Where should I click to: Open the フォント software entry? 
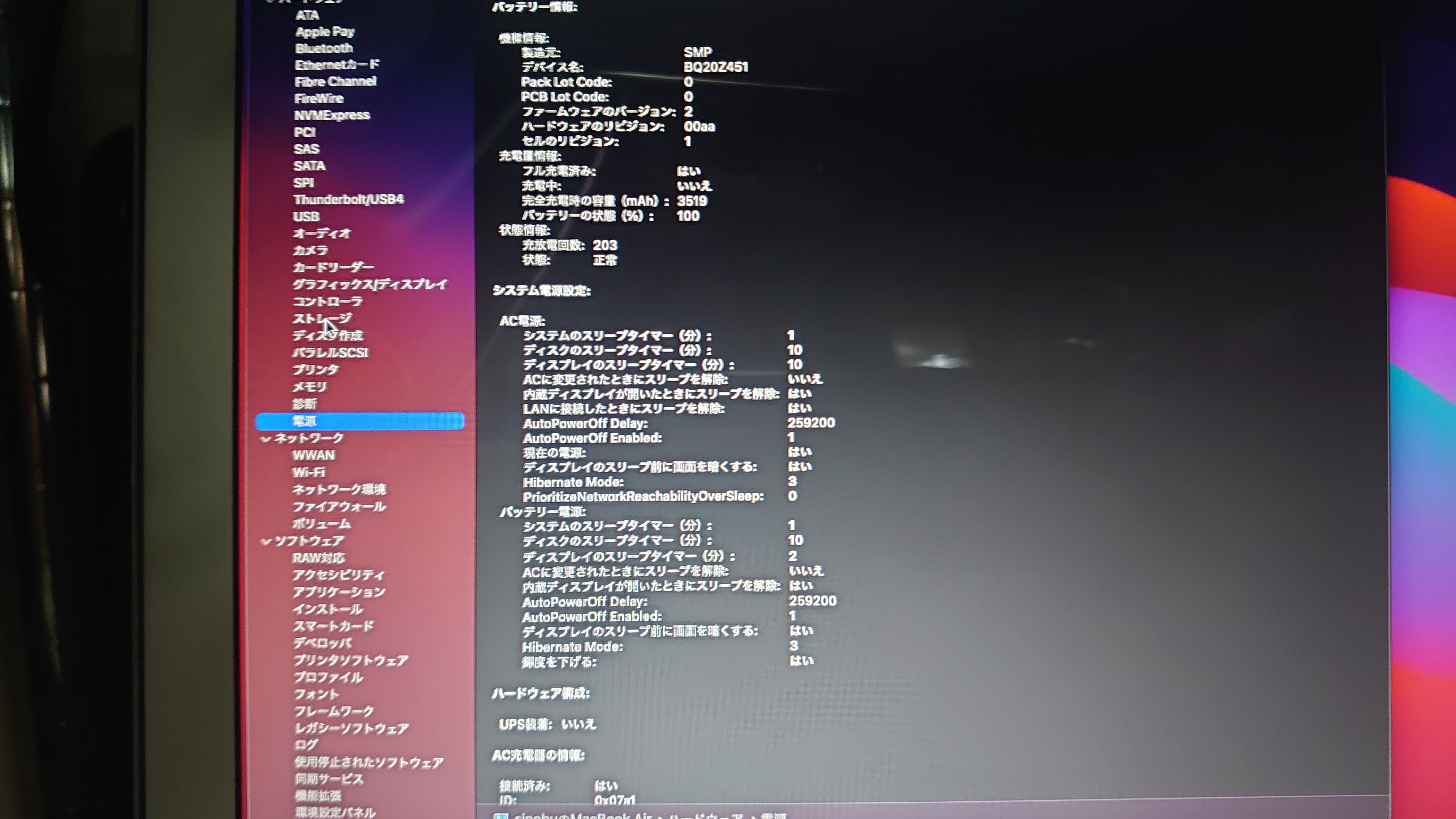(317, 694)
